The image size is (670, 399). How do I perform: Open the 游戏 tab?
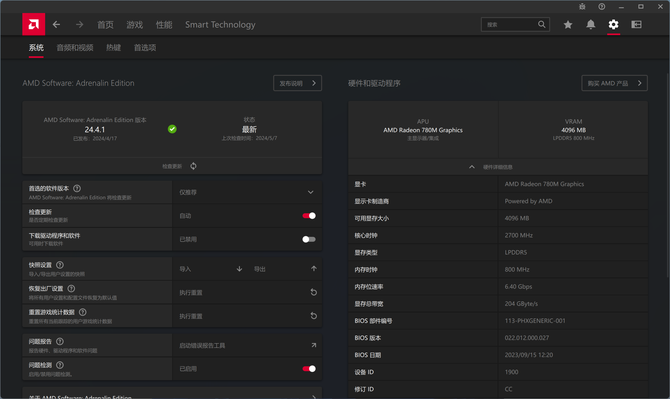135,25
